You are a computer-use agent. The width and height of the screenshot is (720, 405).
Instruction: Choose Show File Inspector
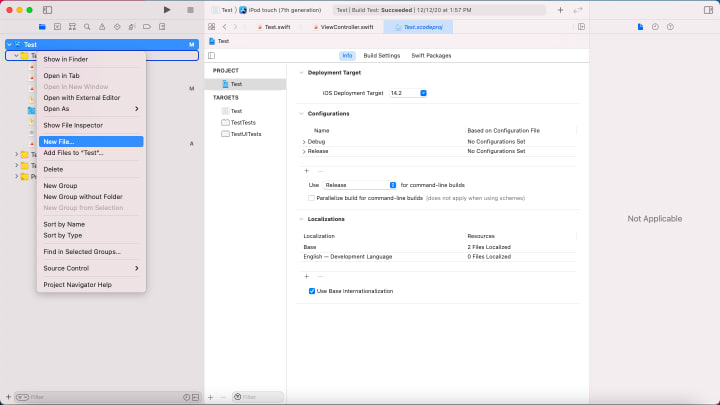(x=91, y=125)
